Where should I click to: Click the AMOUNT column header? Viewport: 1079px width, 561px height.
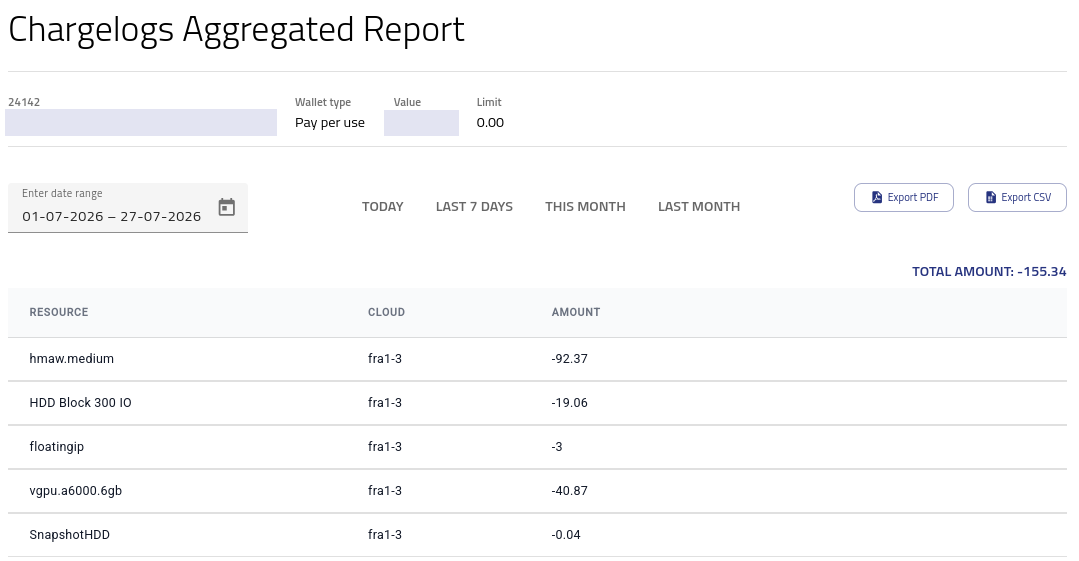(575, 312)
